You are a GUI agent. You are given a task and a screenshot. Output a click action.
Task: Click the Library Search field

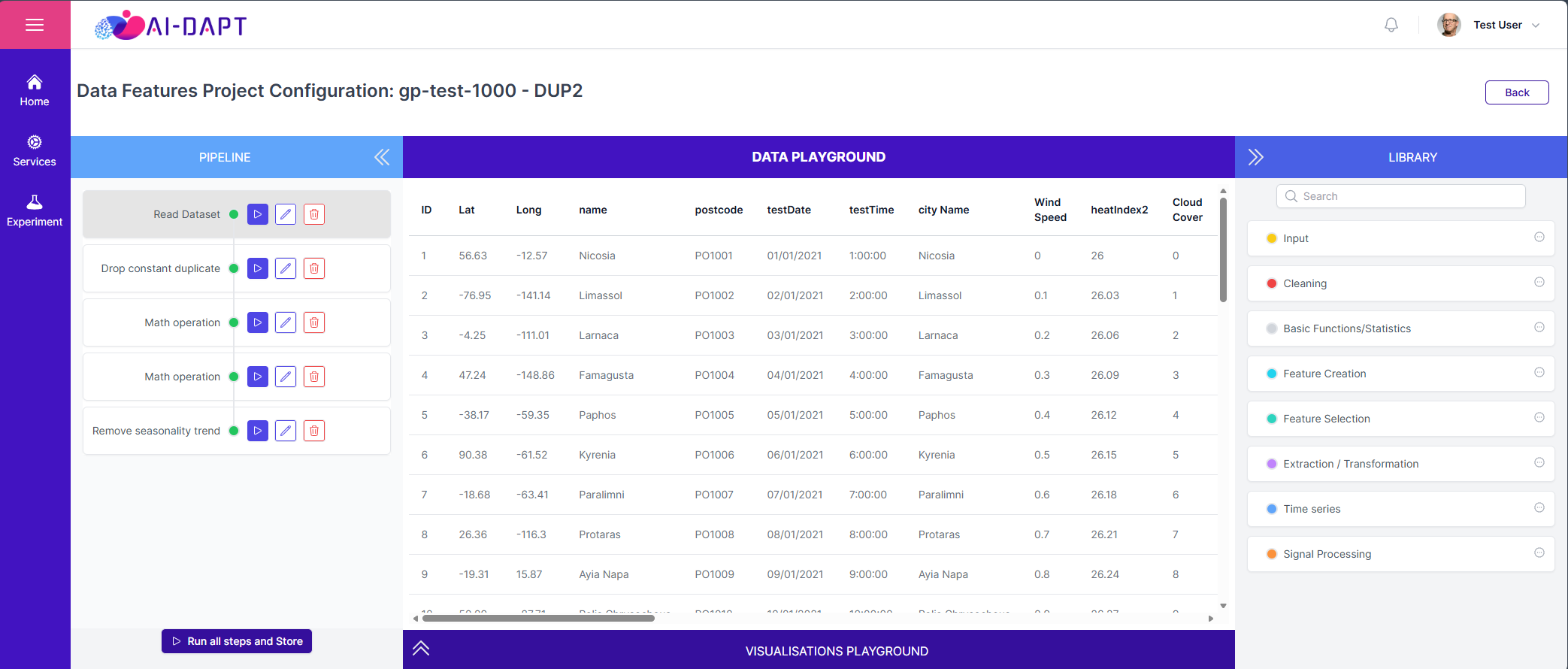(x=1400, y=196)
